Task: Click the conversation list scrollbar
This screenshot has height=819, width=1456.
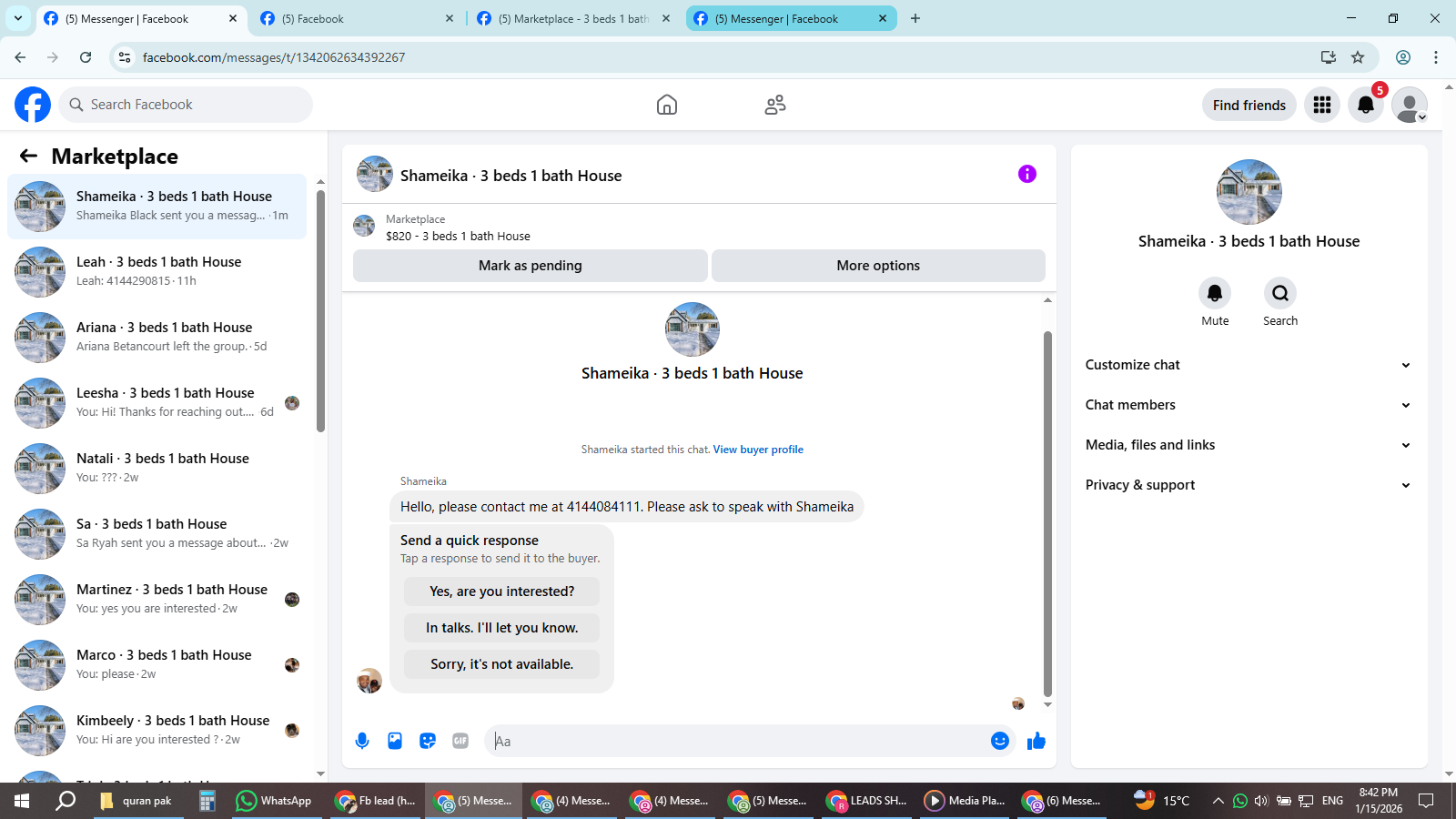Action: click(320, 309)
